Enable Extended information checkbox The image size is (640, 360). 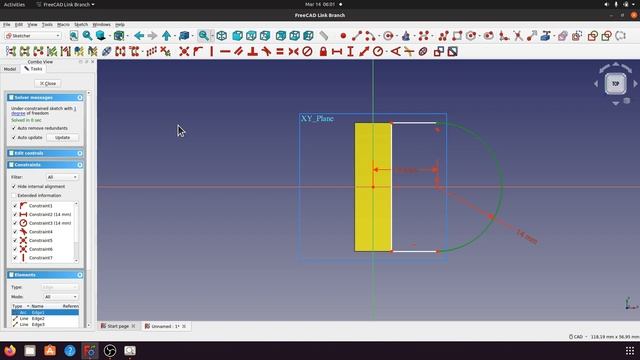point(14,196)
